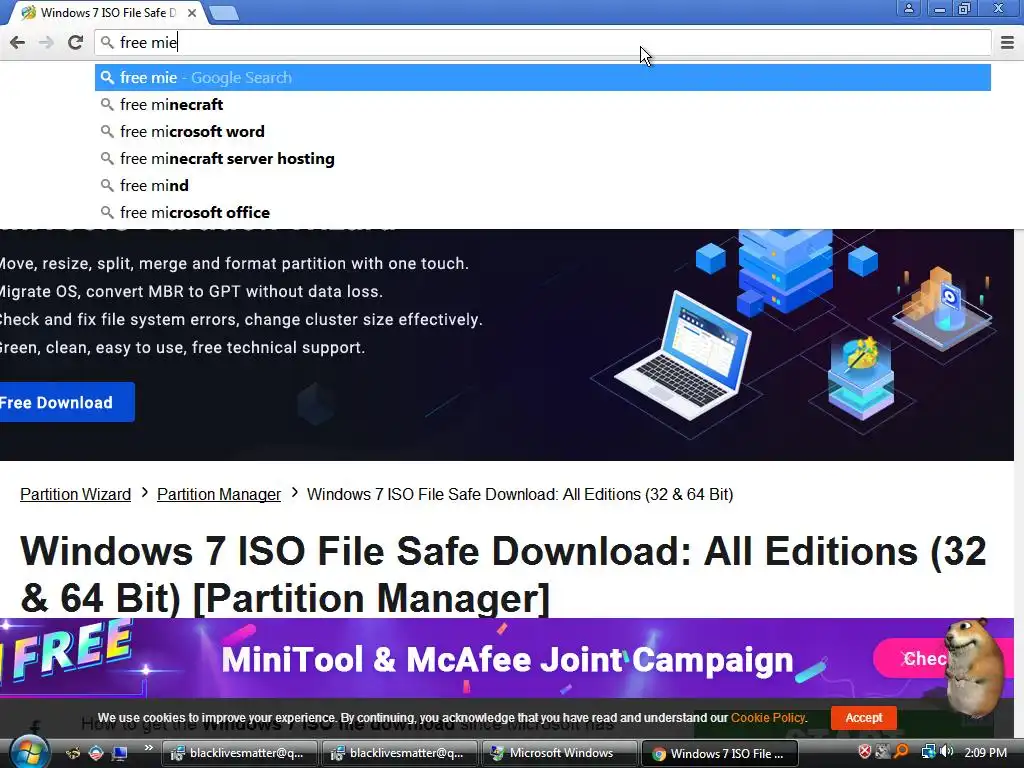Select the "free mind" suggestion
This screenshot has width=1024, height=768.
pos(542,185)
